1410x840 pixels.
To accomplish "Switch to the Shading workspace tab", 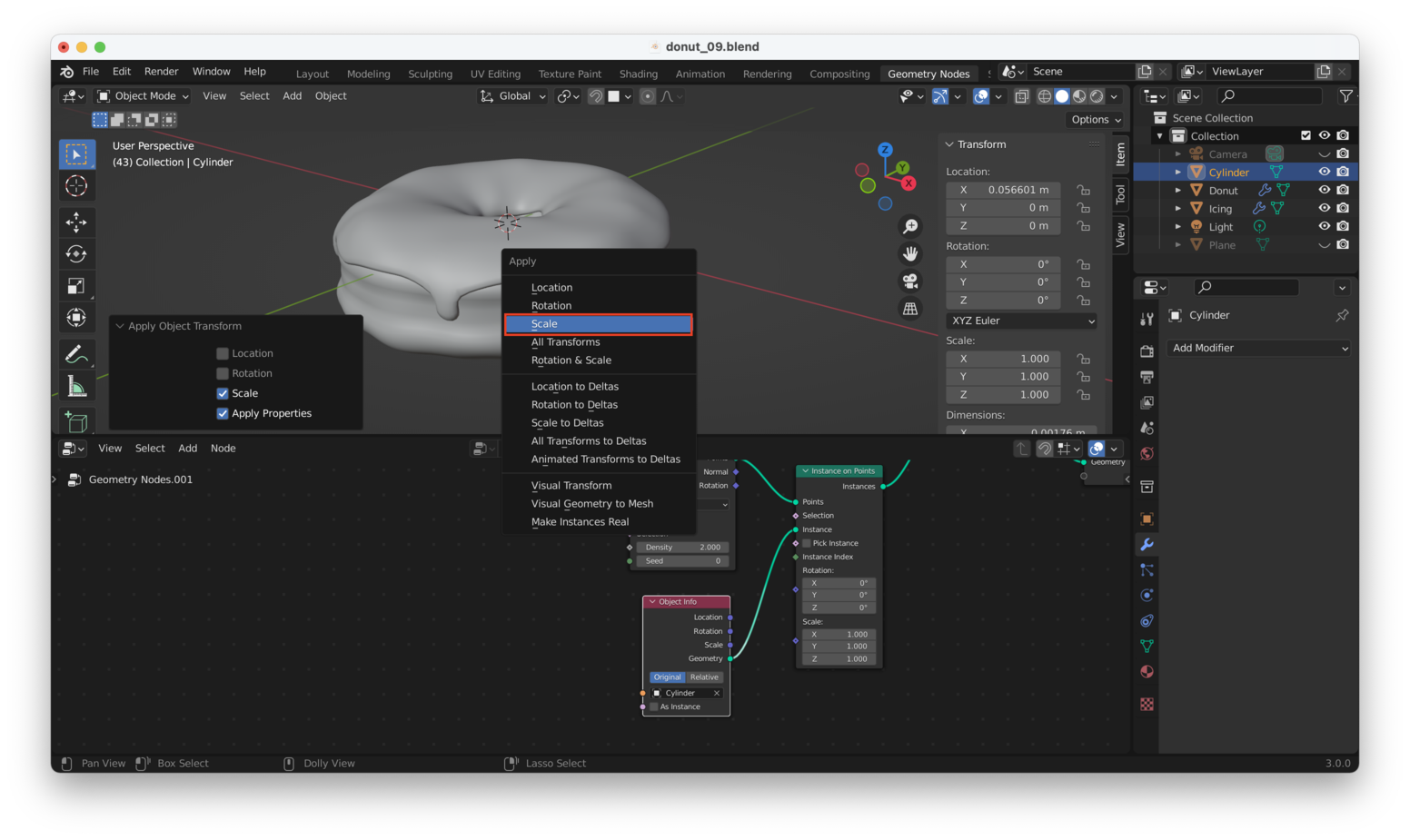I will 638,74.
